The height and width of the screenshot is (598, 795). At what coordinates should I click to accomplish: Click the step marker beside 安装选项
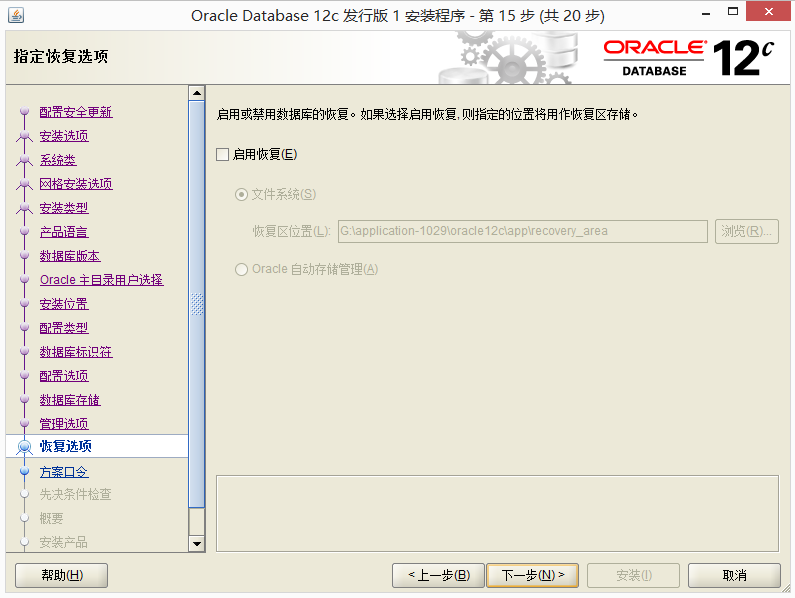[x=24, y=135]
